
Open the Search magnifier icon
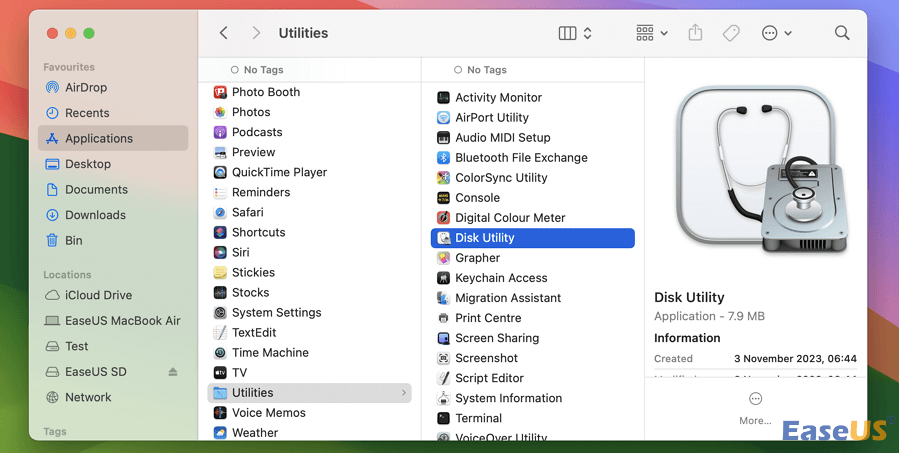point(842,33)
